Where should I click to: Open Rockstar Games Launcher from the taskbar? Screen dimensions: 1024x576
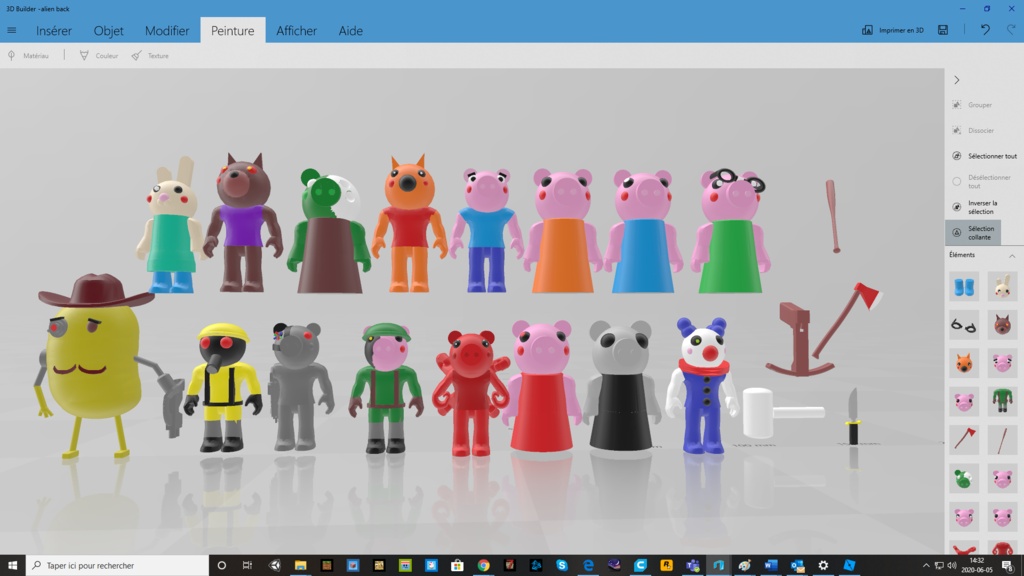point(666,565)
